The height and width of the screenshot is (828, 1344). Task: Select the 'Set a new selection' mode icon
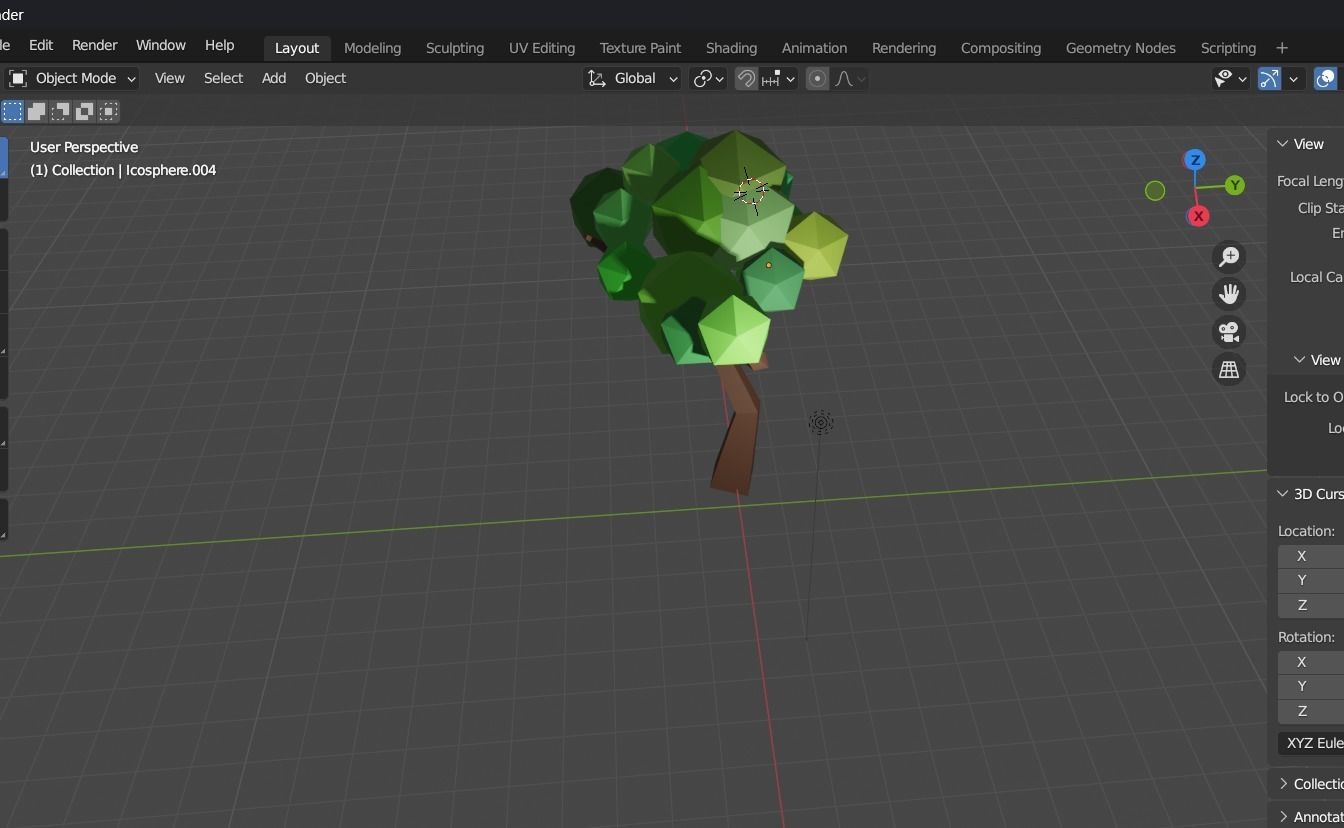pos(12,111)
